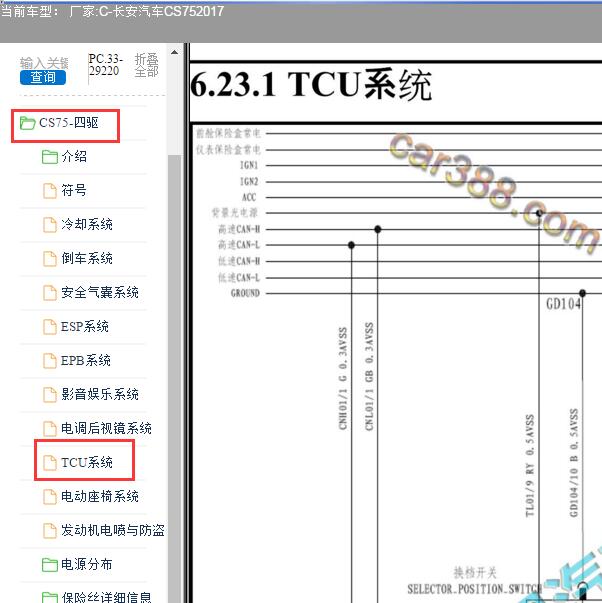602x603 pixels.
Task: Click the GD104 ground label
Action: click(x=563, y=304)
